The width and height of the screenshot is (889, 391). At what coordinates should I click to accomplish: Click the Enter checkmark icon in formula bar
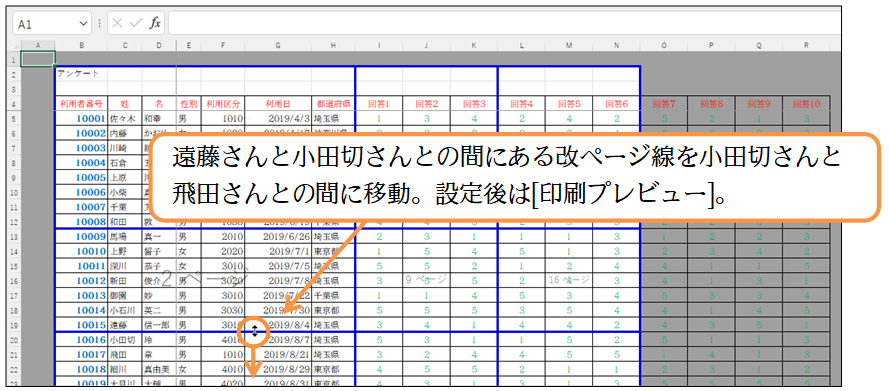136,24
